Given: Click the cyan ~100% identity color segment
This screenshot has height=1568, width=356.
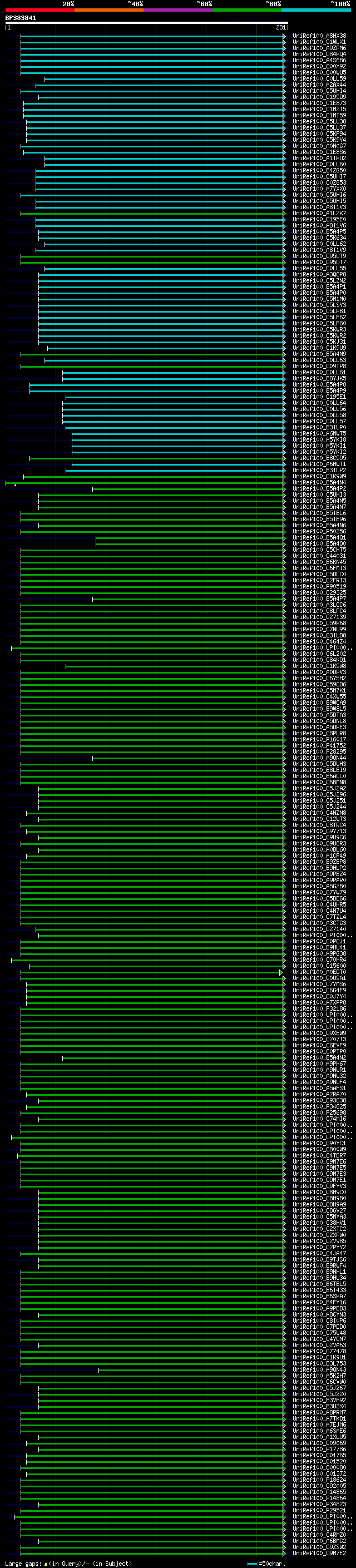Looking at the screenshot, I should click(x=316, y=10).
